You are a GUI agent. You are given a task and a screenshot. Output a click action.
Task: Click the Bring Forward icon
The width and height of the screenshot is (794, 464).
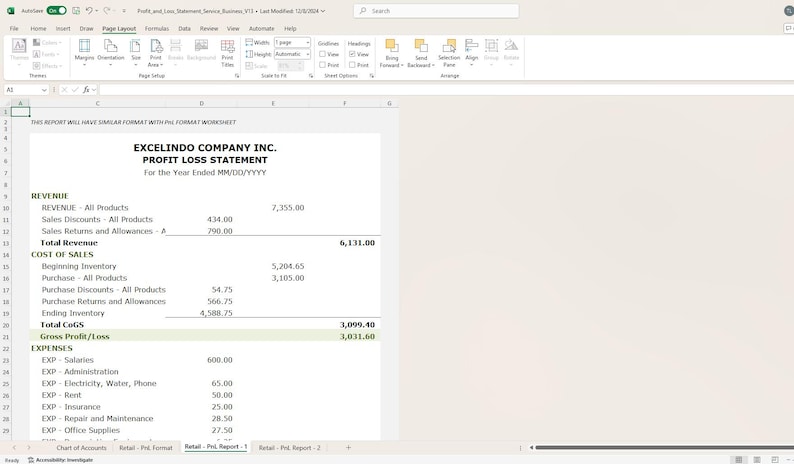391,46
